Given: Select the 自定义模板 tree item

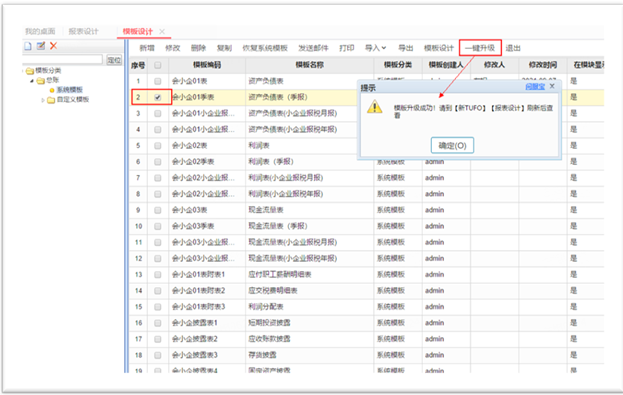Looking at the screenshot, I should click(x=73, y=100).
